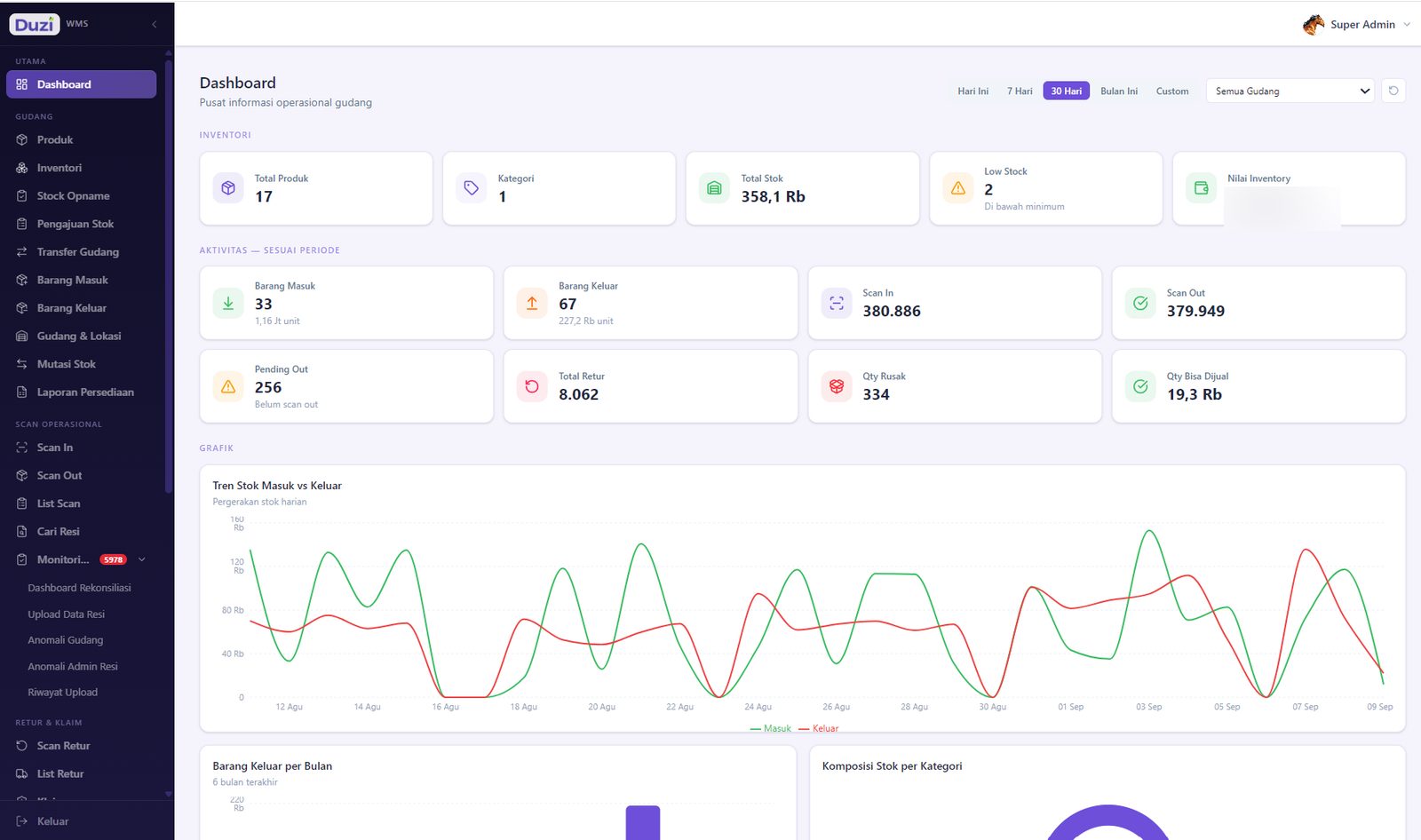
Task: Click the Qty Bisa Dijual checkmark icon
Action: coord(1140,386)
